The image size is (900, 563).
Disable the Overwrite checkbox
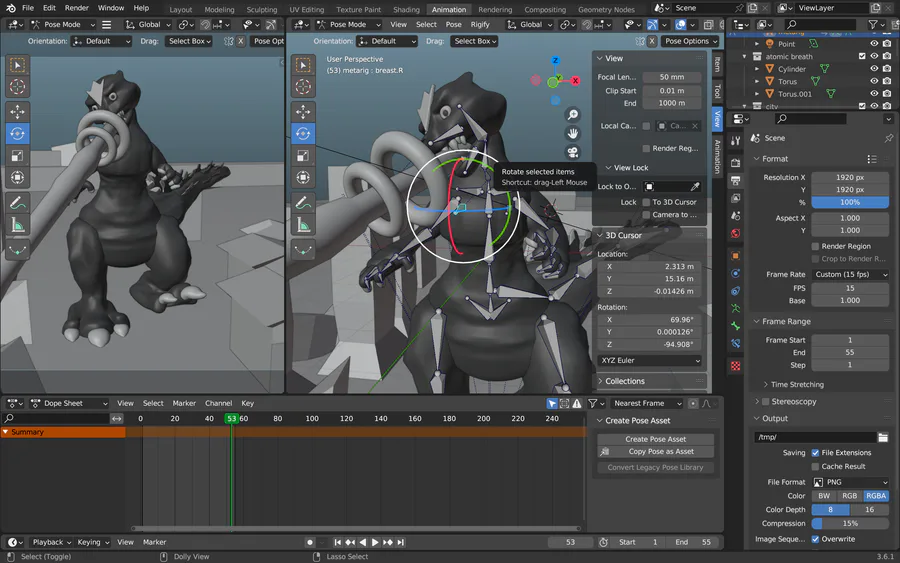coord(815,539)
